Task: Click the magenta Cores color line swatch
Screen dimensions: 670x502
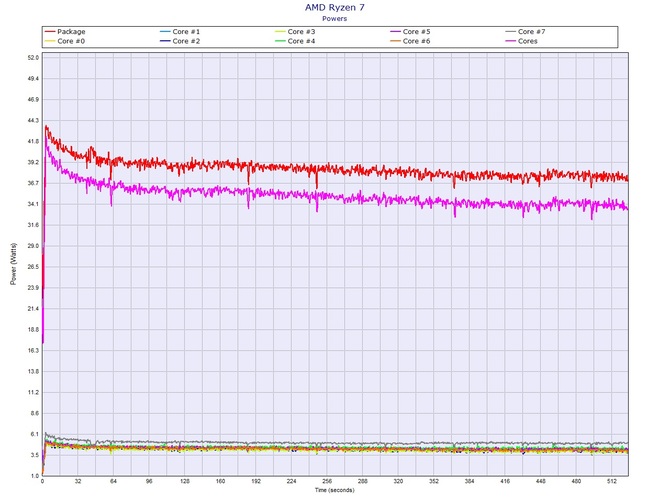Action: tap(511, 41)
